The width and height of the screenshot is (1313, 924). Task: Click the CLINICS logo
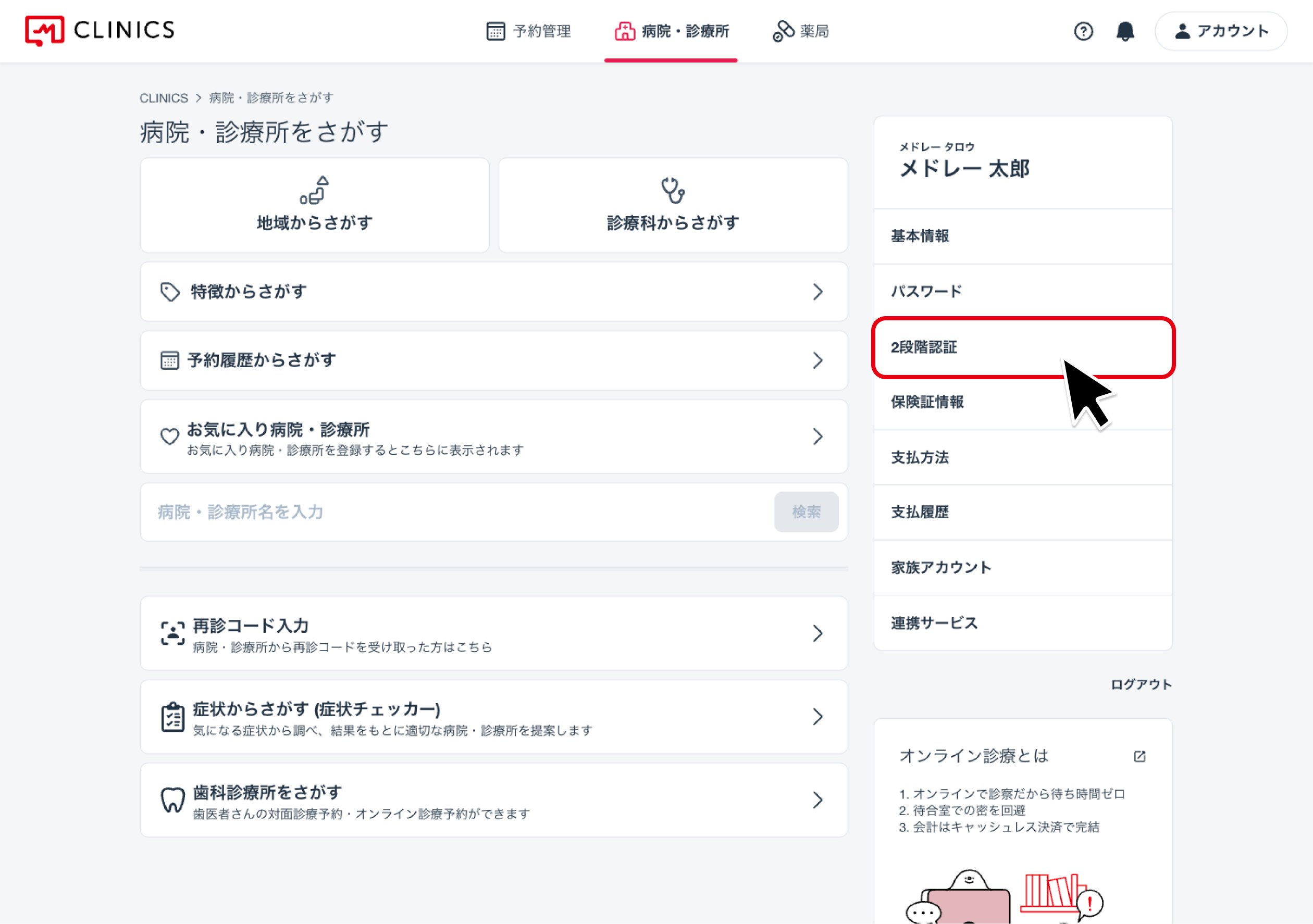(x=100, y=31)
